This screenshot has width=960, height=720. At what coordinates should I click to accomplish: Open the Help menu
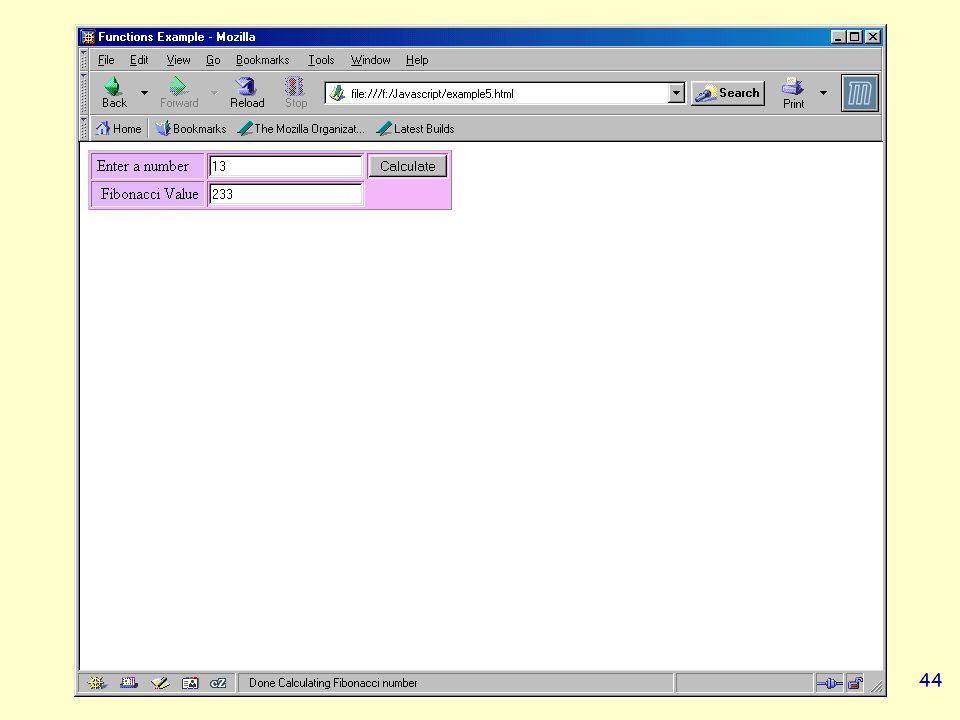(x=417, y=60)
